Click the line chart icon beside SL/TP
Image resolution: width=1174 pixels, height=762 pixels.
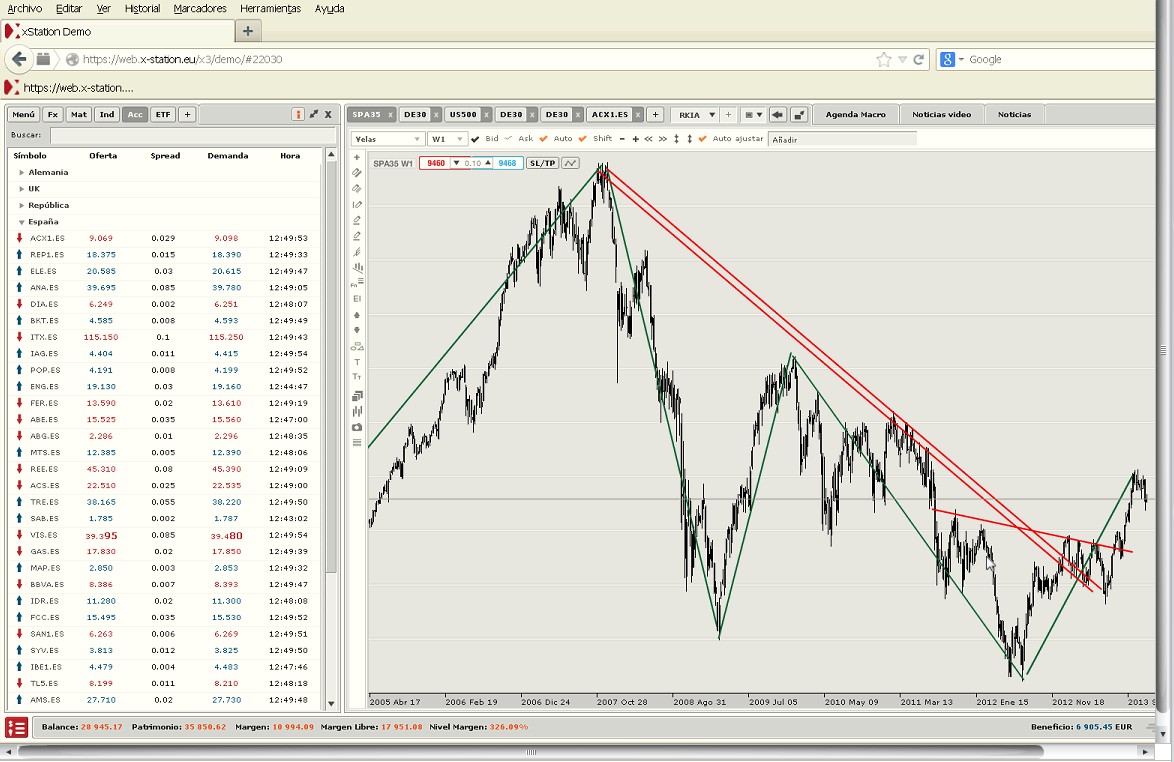[x=571, y=163]
